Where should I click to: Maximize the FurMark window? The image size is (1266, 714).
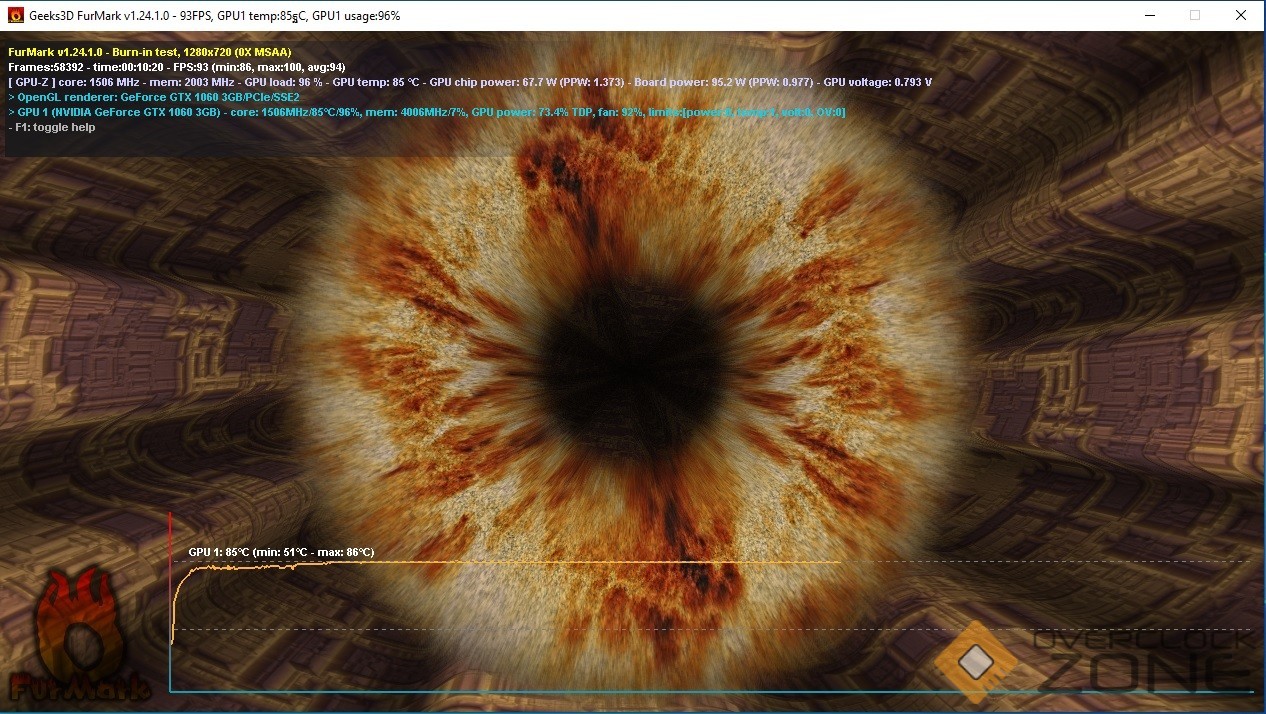click(x=1195, y=15)
